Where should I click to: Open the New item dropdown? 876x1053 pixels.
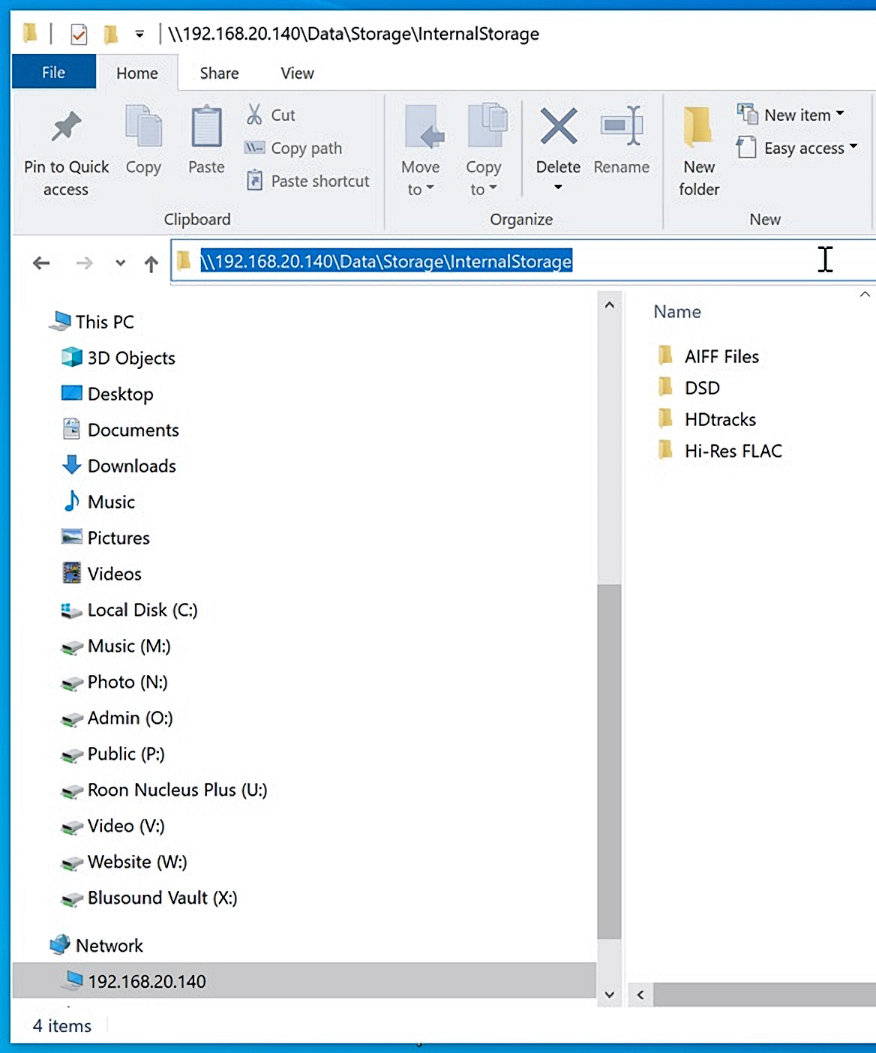click(791, 114)
